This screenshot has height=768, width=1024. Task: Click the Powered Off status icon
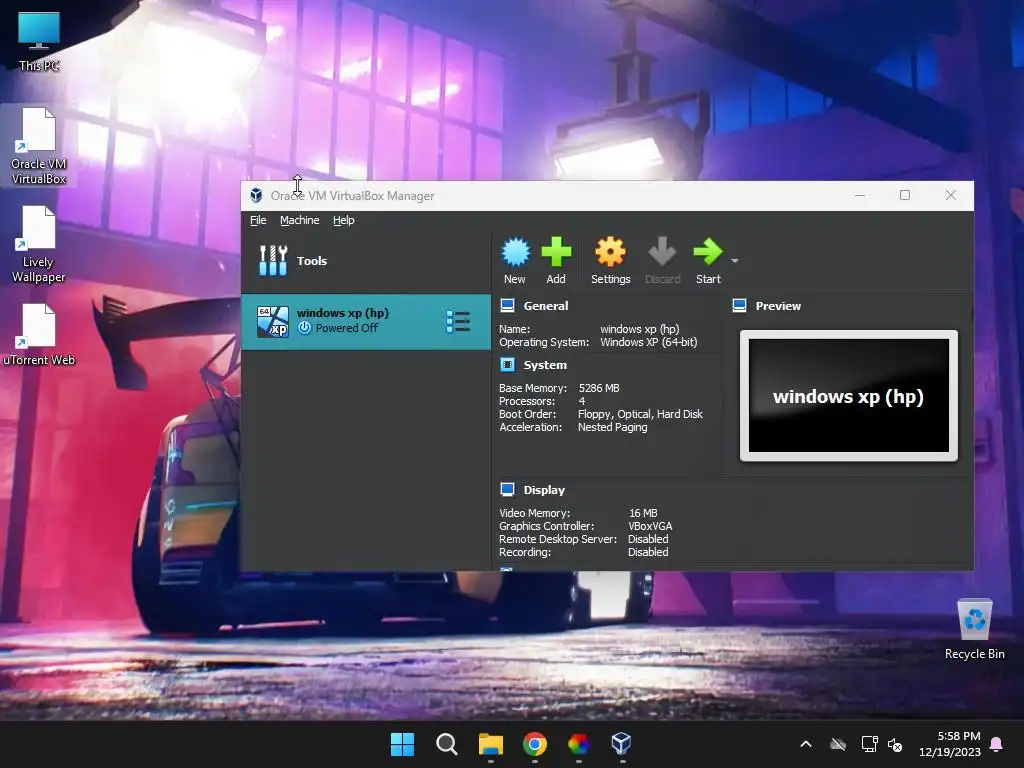304,328
